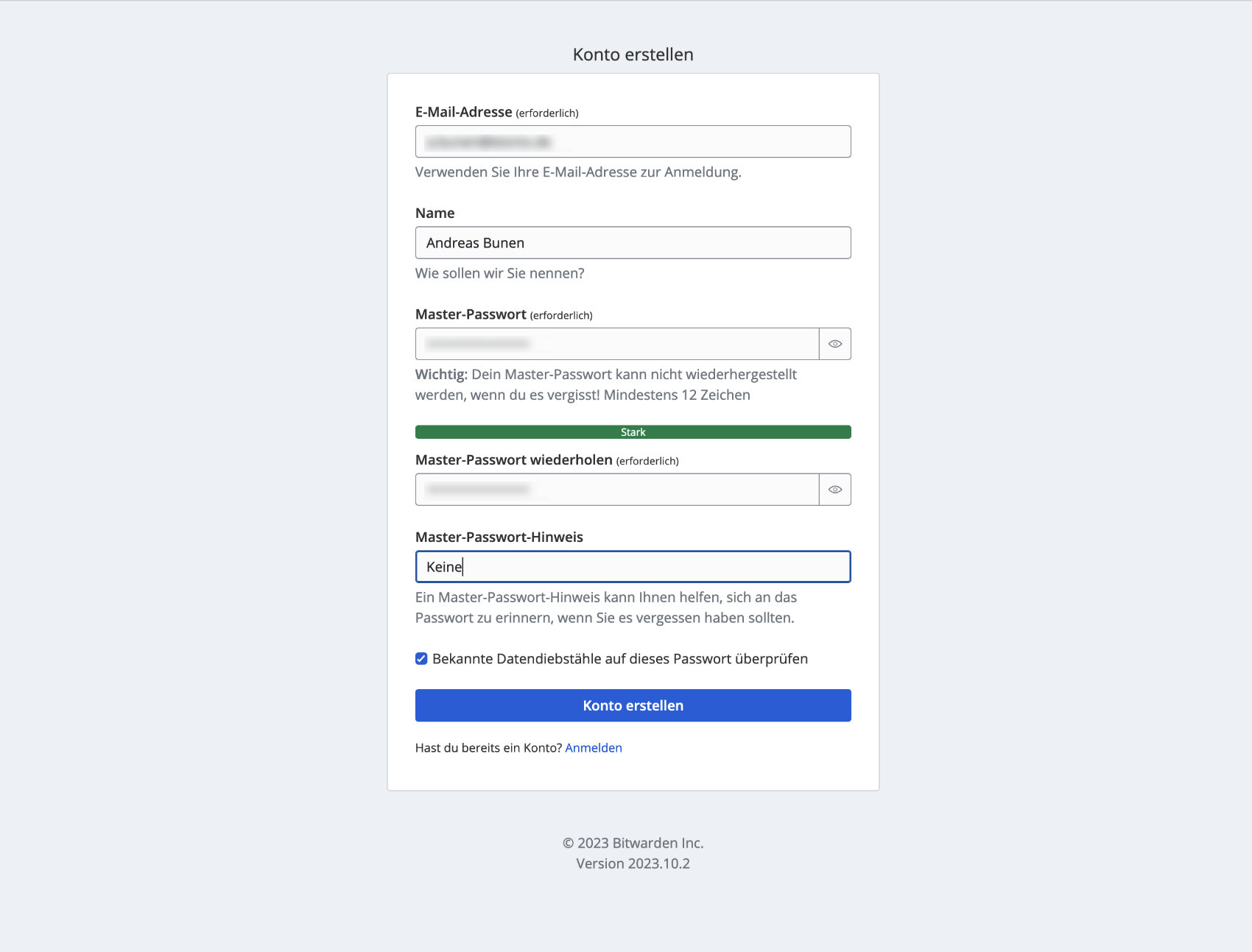Viewport: 1252px width, 952px height.
Task: Focus the Master-Passwort wiederholen input field
Action: [x=617, y=490]
